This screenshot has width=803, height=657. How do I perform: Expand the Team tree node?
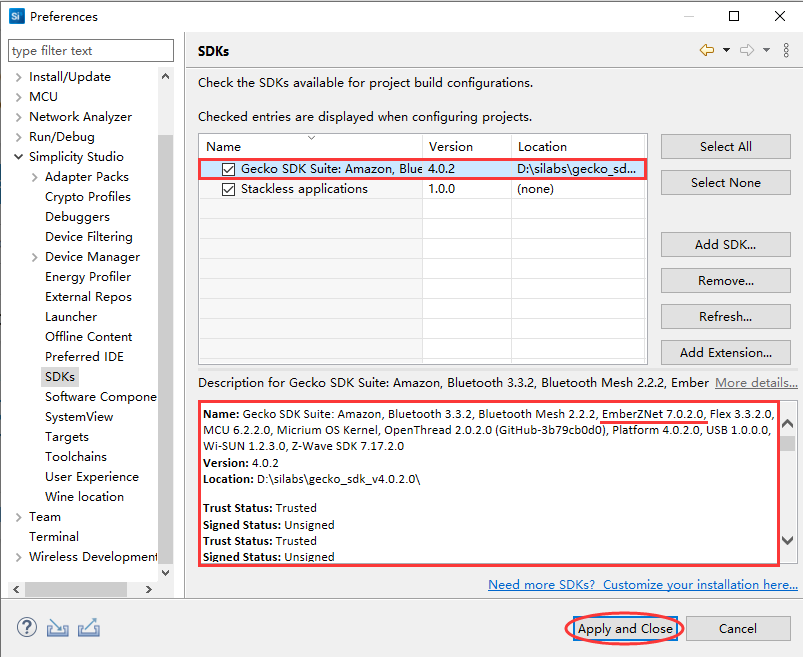click(19, 517)
